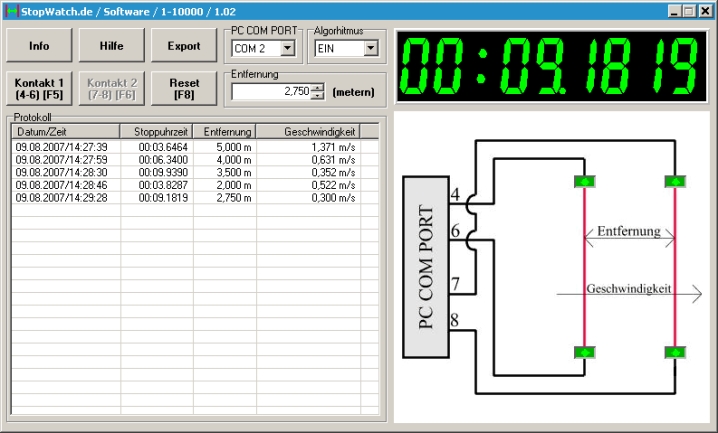Click the top-left green sensor icon
The height and width of the screenshot is (433, 718).
tap(584, 181)
